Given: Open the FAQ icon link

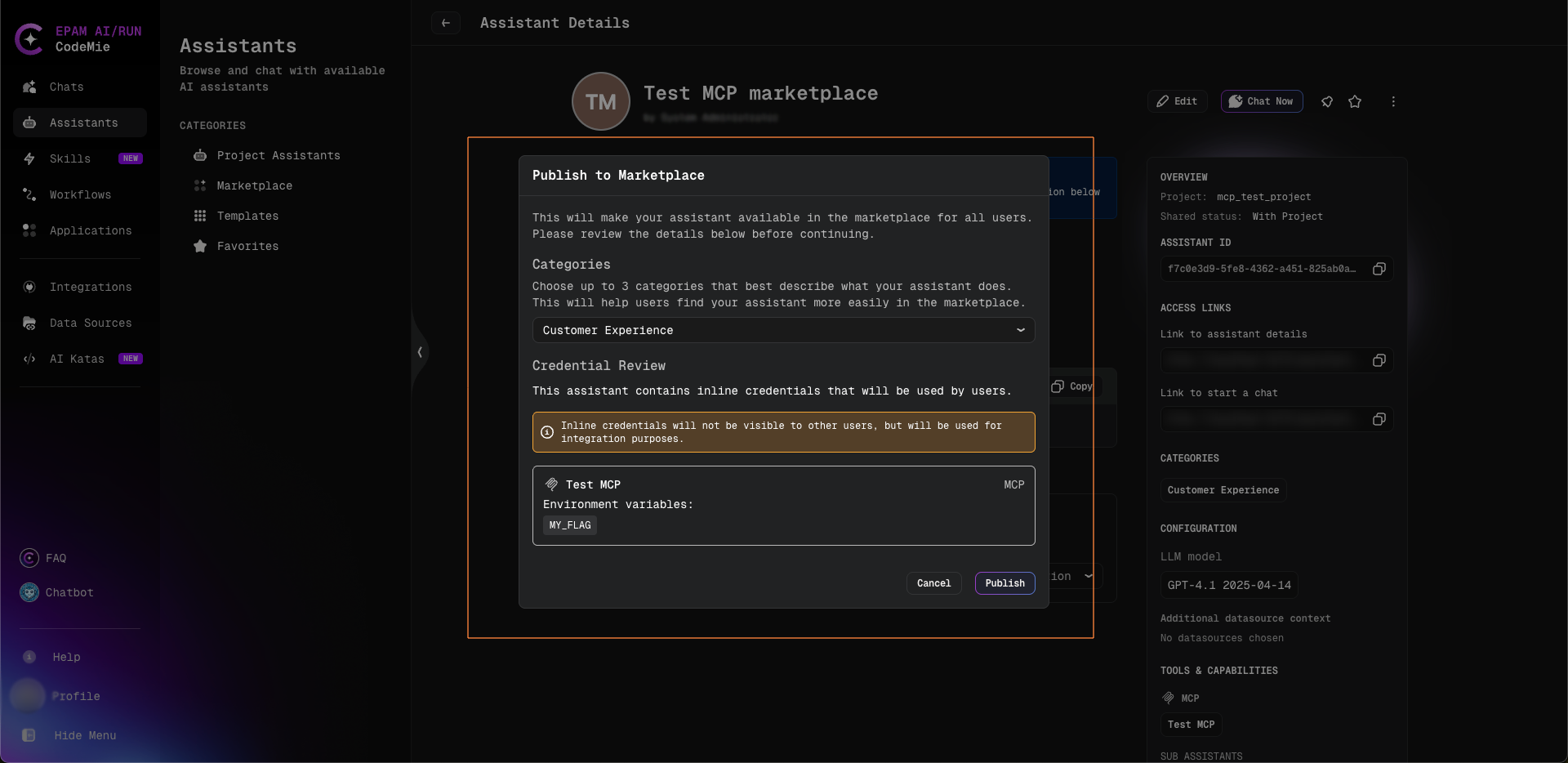Looking at the screenshot, I should (29, 558).
